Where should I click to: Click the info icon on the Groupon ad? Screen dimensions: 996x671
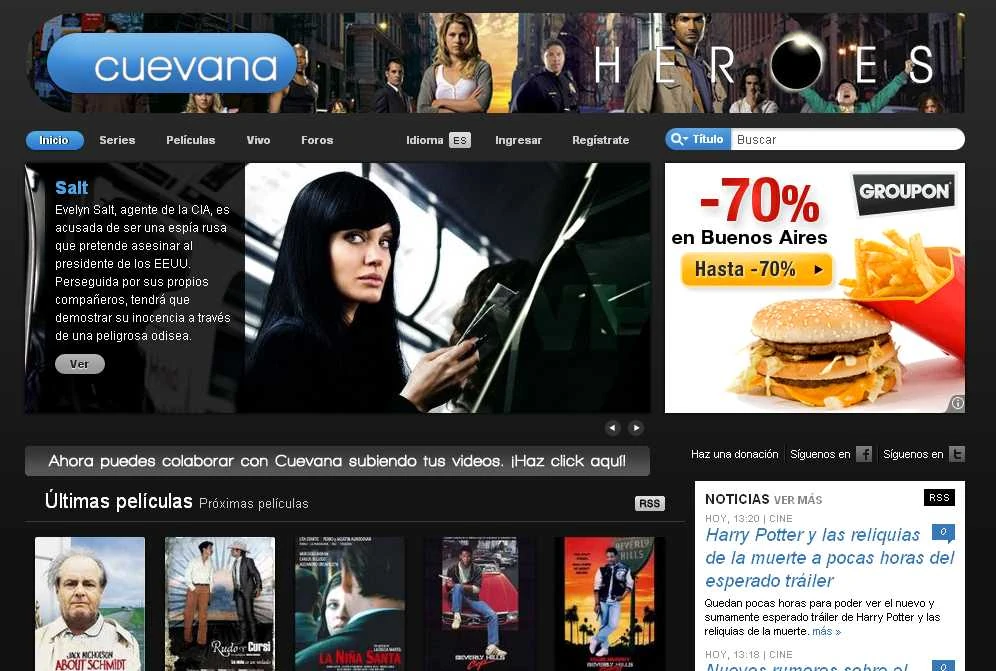pyautogui.click(x=956, y=404)
